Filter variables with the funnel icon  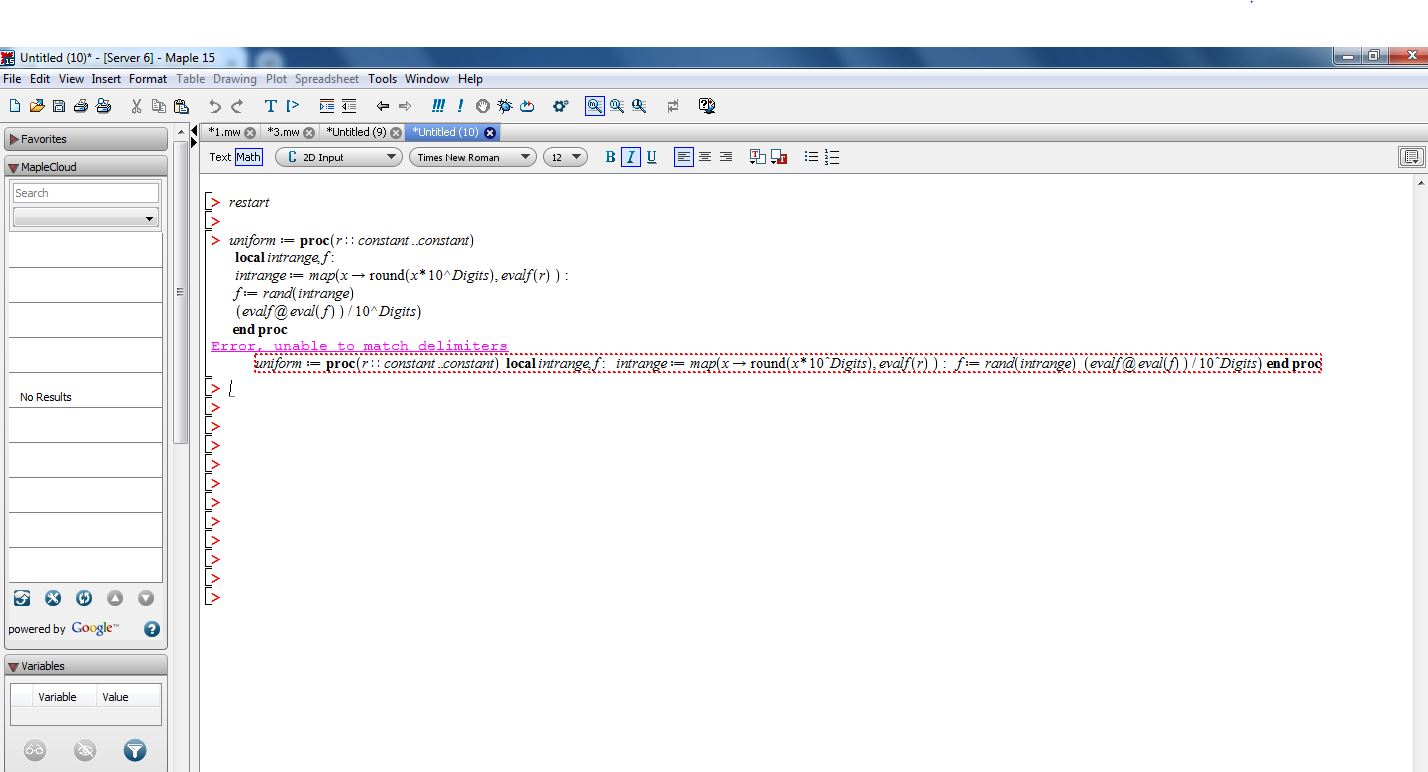pos(135,750)
